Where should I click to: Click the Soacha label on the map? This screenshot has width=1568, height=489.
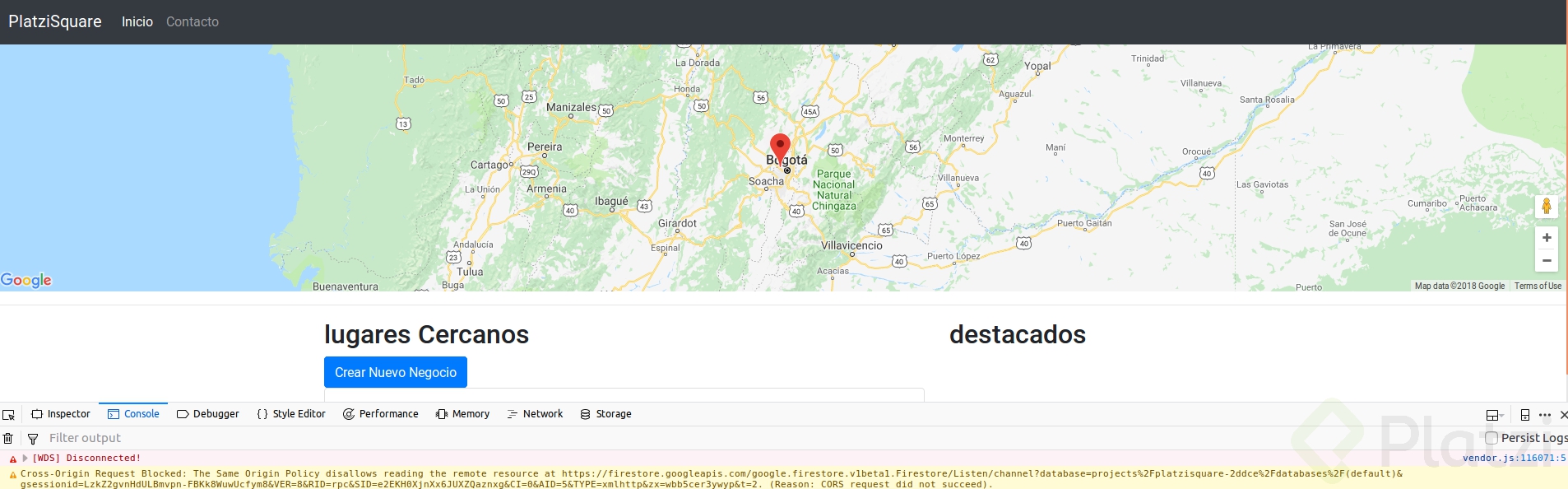coord(766,181)
